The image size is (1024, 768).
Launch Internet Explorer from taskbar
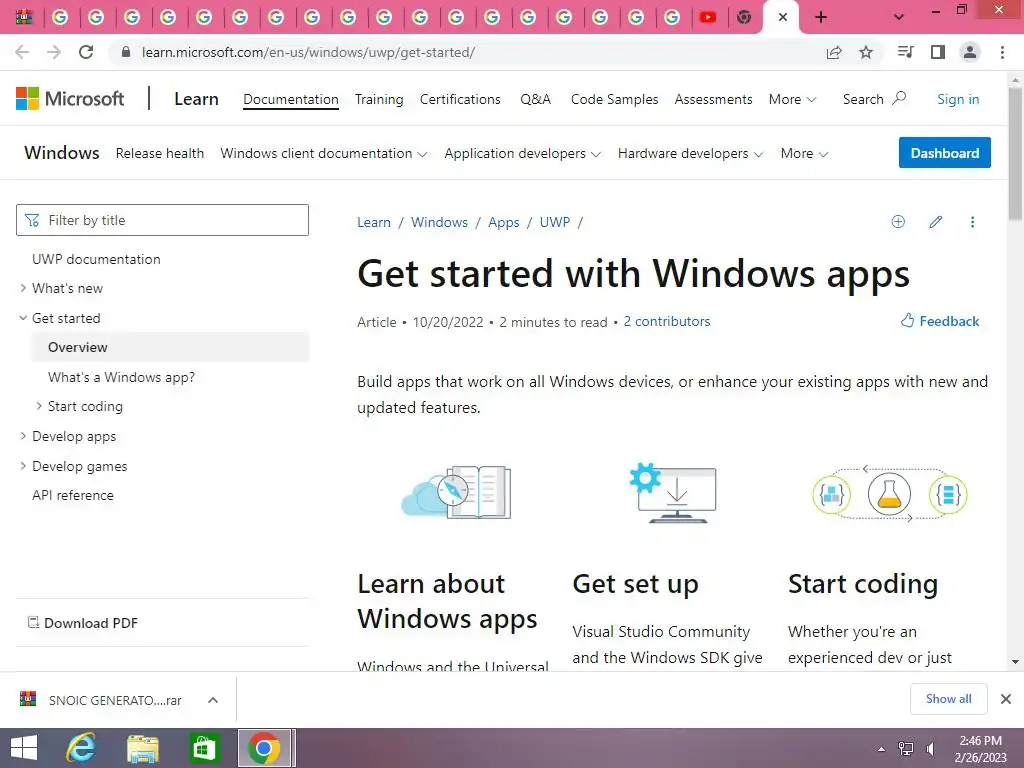pyautogui.click(x=82, y=748)
